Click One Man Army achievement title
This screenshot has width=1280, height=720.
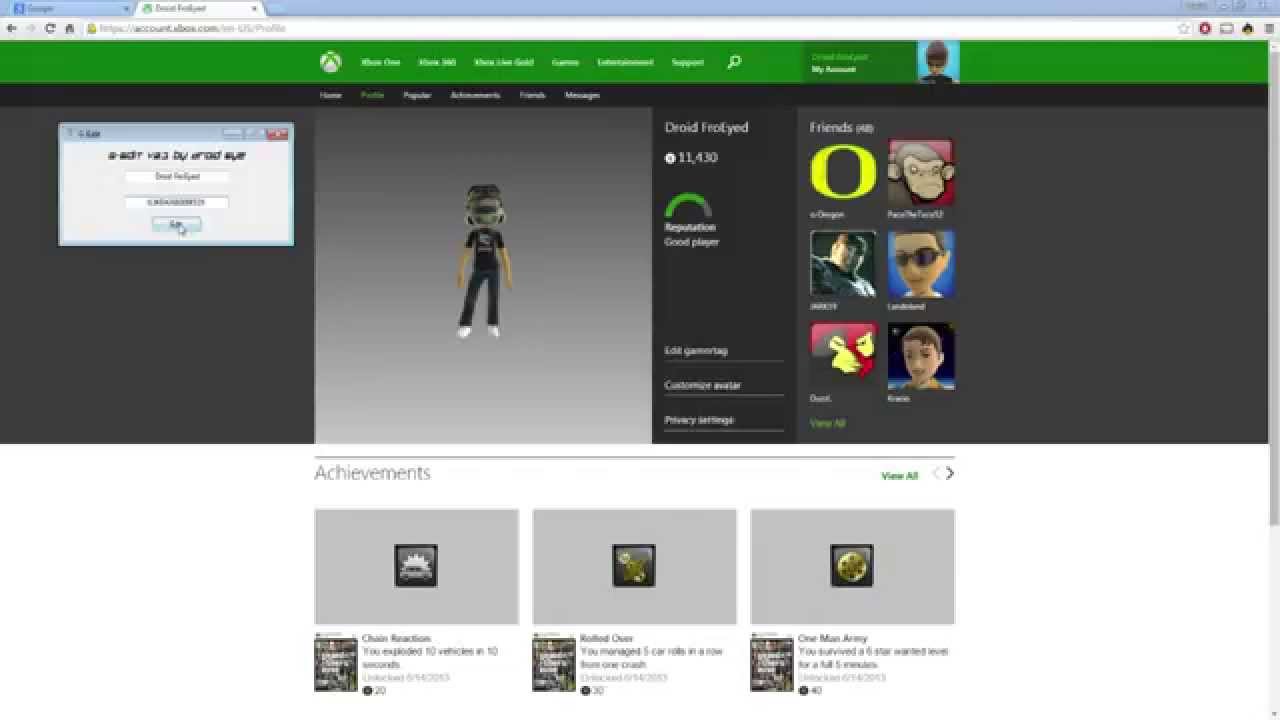click(833, 638)
